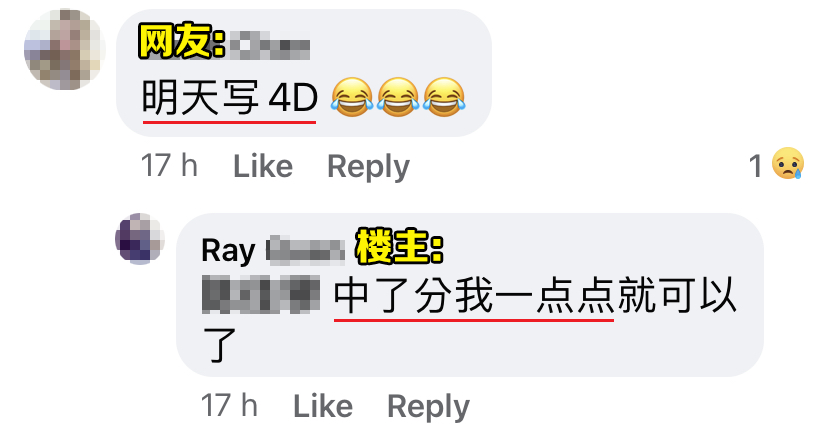View reaction count 1 on top comment
The image size is (828, 428).
756,166
